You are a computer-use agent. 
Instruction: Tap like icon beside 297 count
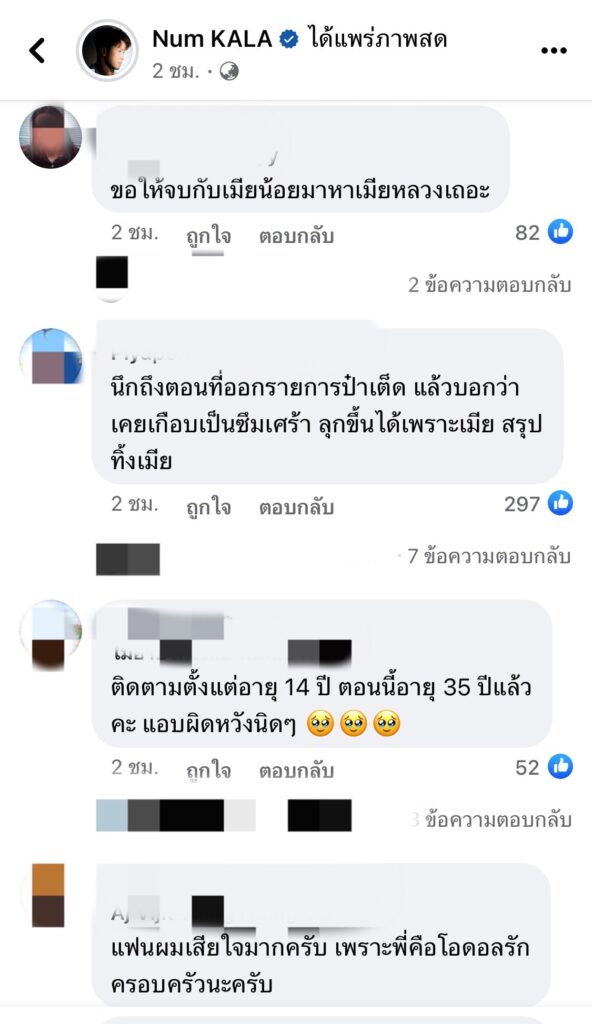[x=560, y=504]
